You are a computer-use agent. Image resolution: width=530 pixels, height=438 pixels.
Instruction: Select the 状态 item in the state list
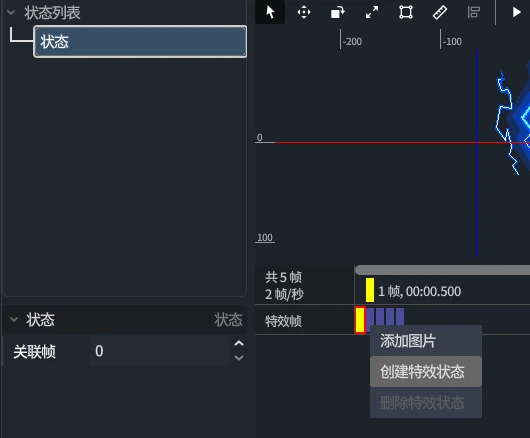click(140, 42)
